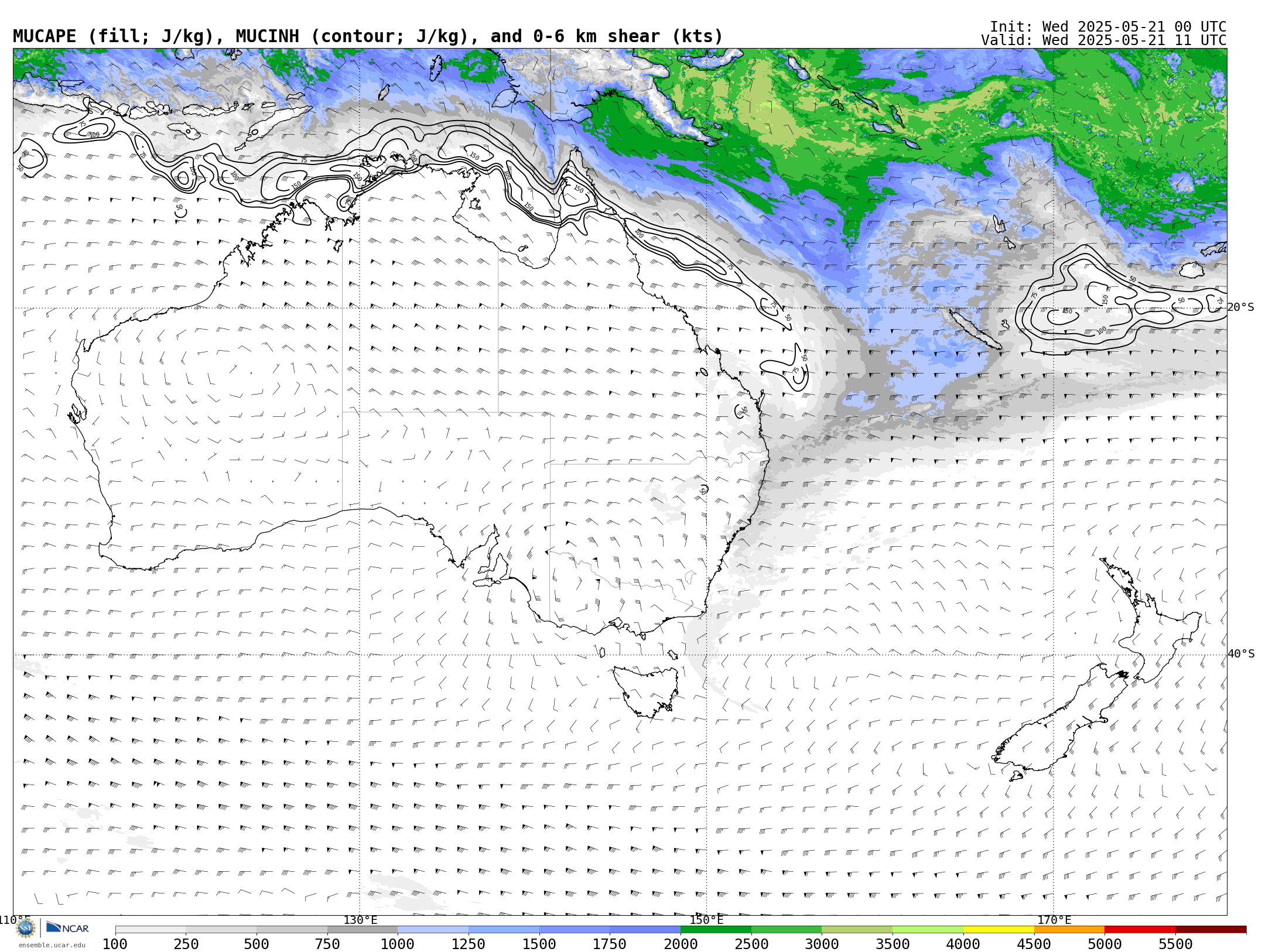Pick the 500–750 gray colorbar swatch

pos(292,930)
